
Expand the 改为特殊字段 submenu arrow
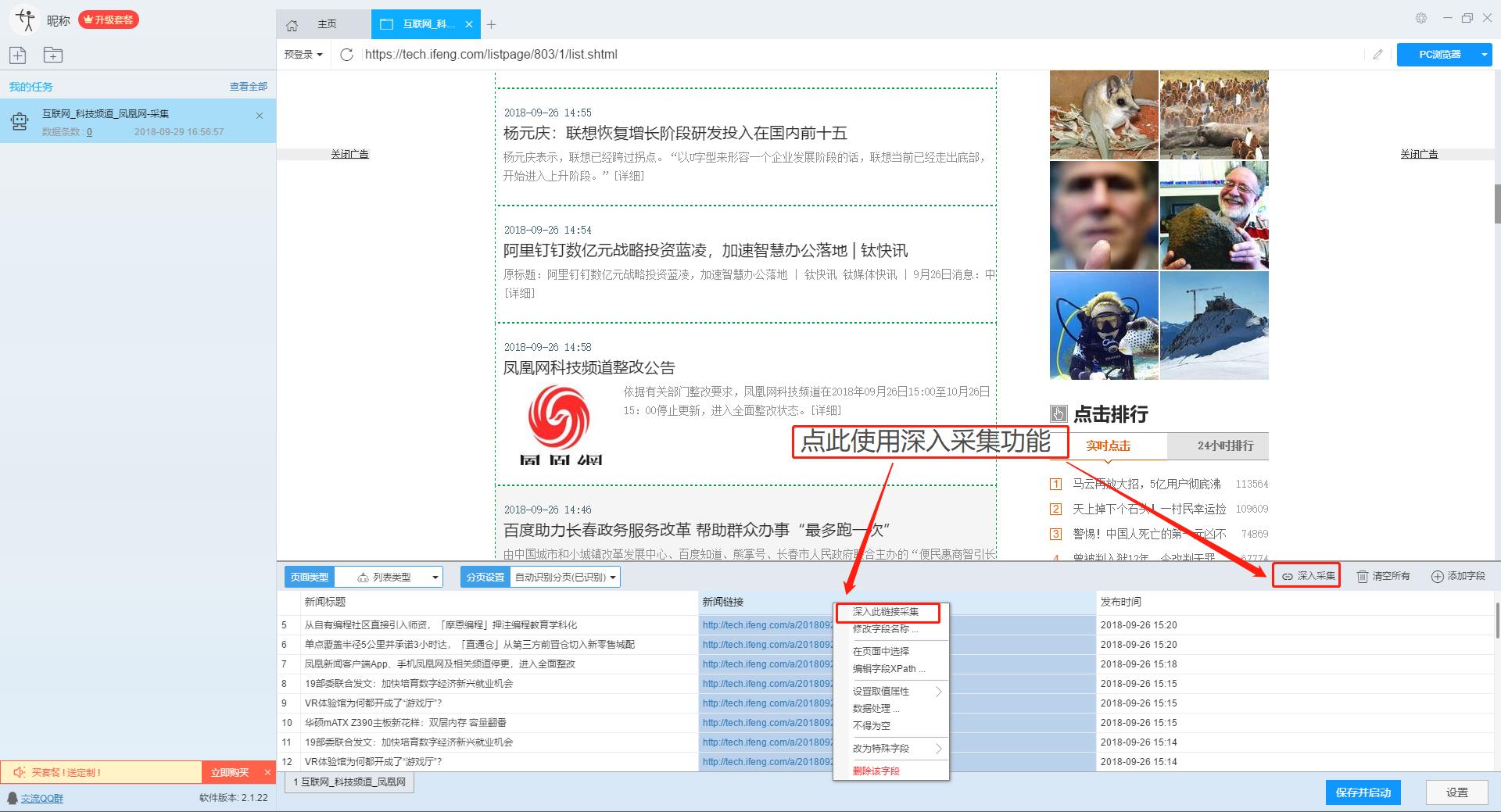tap(940, 748)
